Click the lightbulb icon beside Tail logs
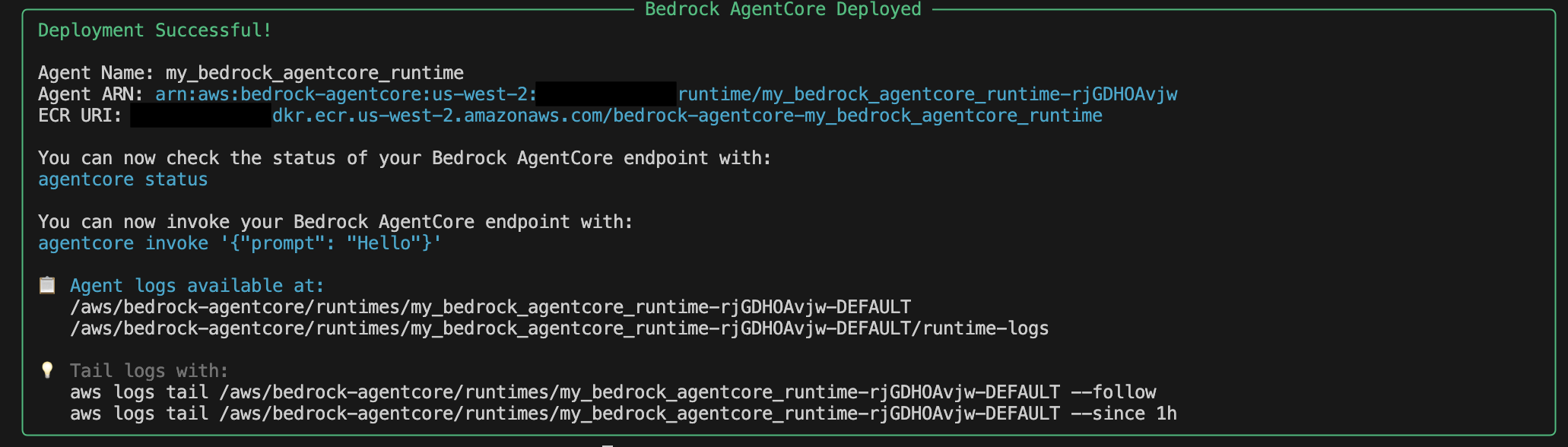The height and width of the screenshot is (447, 1568). 47,370
